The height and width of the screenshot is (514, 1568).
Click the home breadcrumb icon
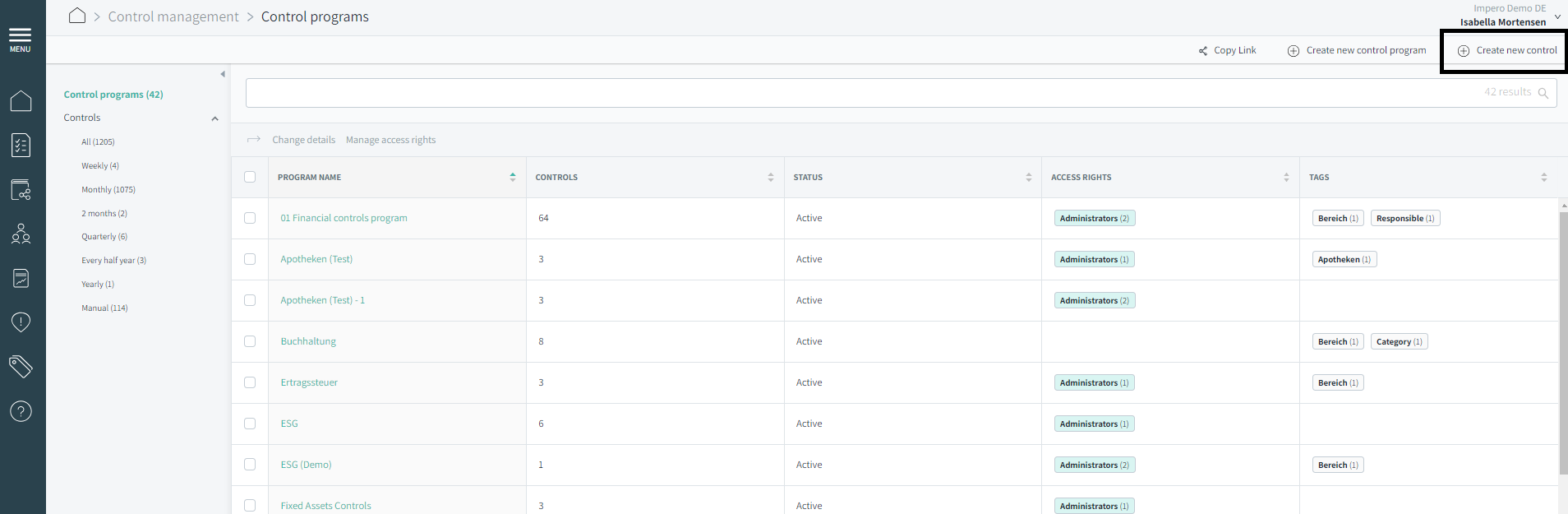(x=77, y=16)
